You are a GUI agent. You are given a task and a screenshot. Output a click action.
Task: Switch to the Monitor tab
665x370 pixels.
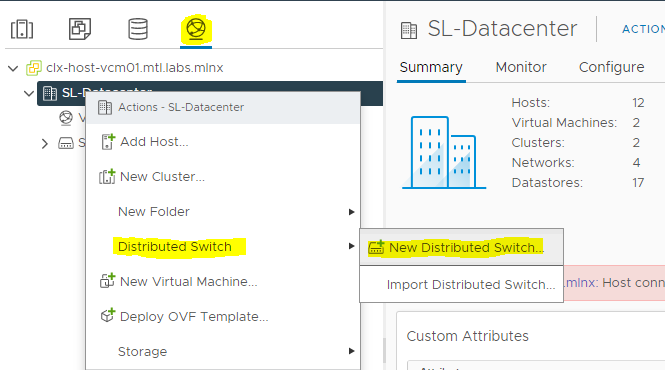coord(521,67)
